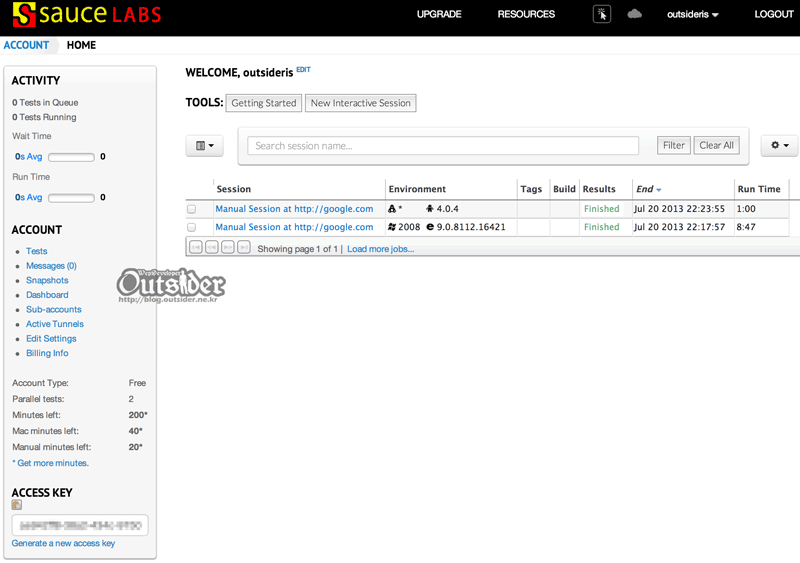Screen dimensions: 800x563
Task: Click Finished result for 22:17:57 session
Action: pyautogui.click(x=602, y=227)
